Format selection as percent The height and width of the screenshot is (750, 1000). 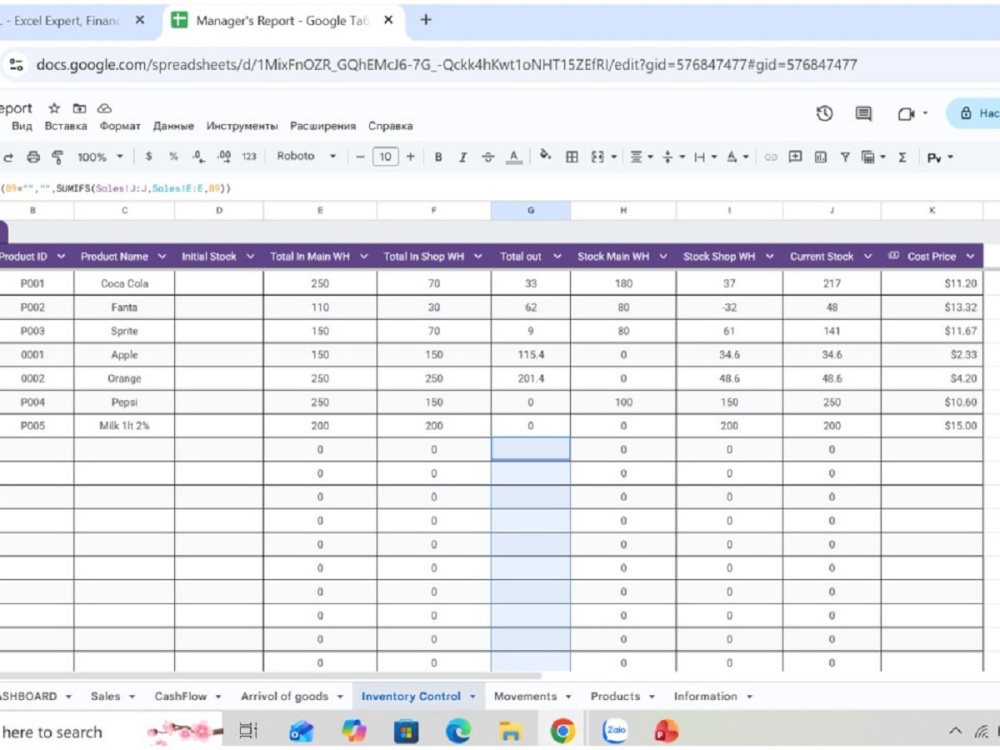(x=173, y=156)
